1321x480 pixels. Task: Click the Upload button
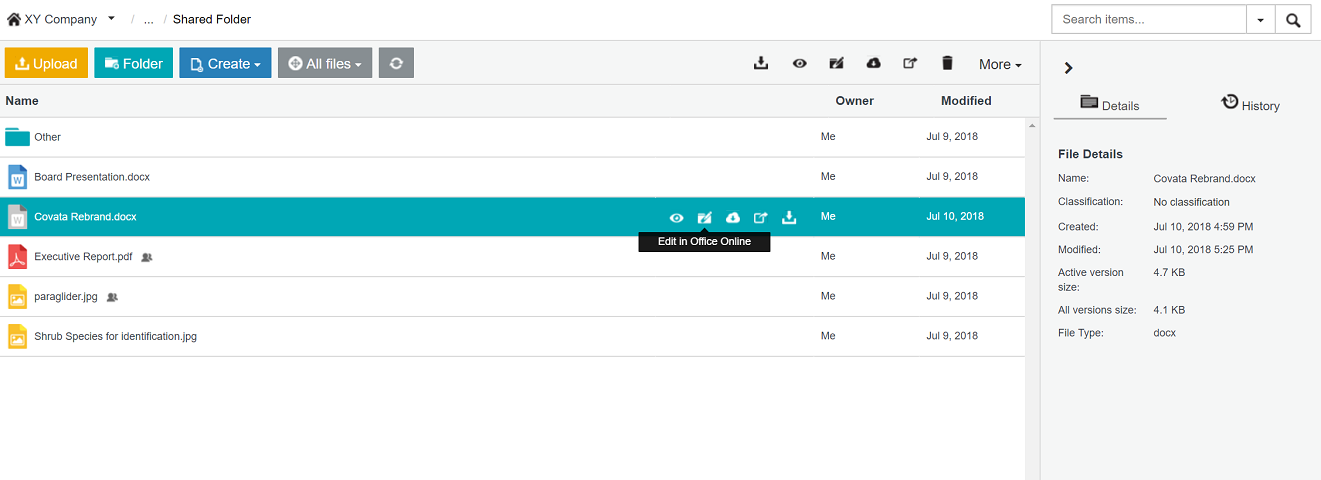pos(47,63)
